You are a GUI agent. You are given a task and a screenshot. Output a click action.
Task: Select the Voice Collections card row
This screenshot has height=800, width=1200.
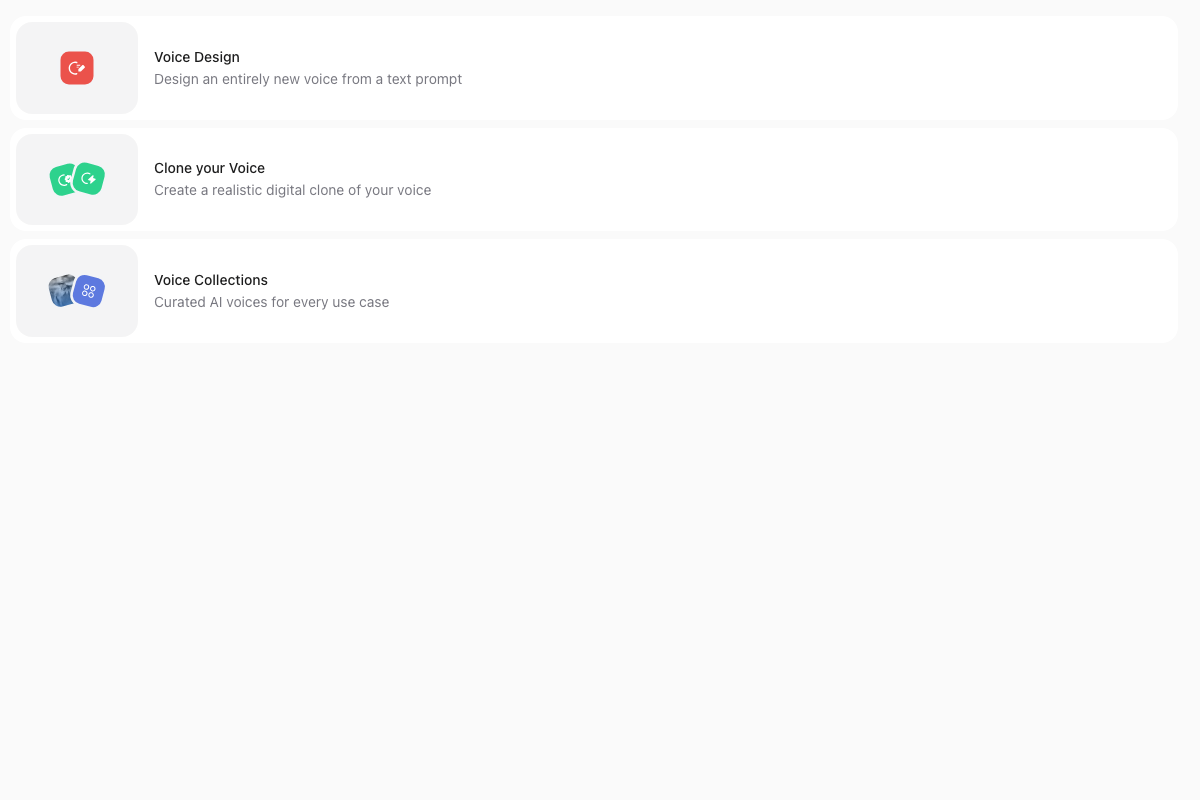click(594, 291)
